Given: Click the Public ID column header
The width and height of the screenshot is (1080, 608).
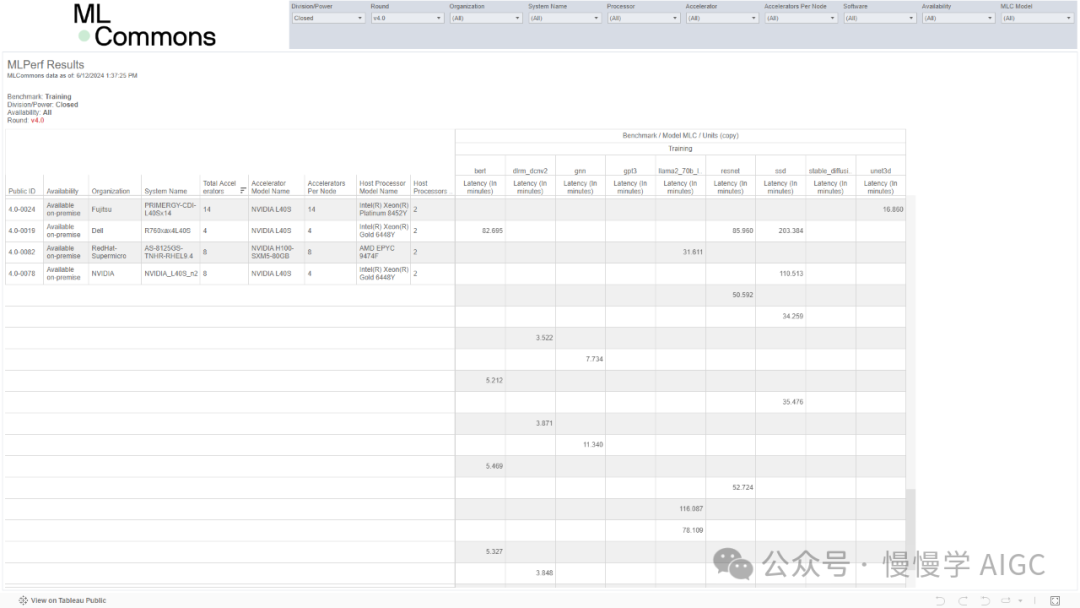Looking at the screenshot, I should click(22, 191).
